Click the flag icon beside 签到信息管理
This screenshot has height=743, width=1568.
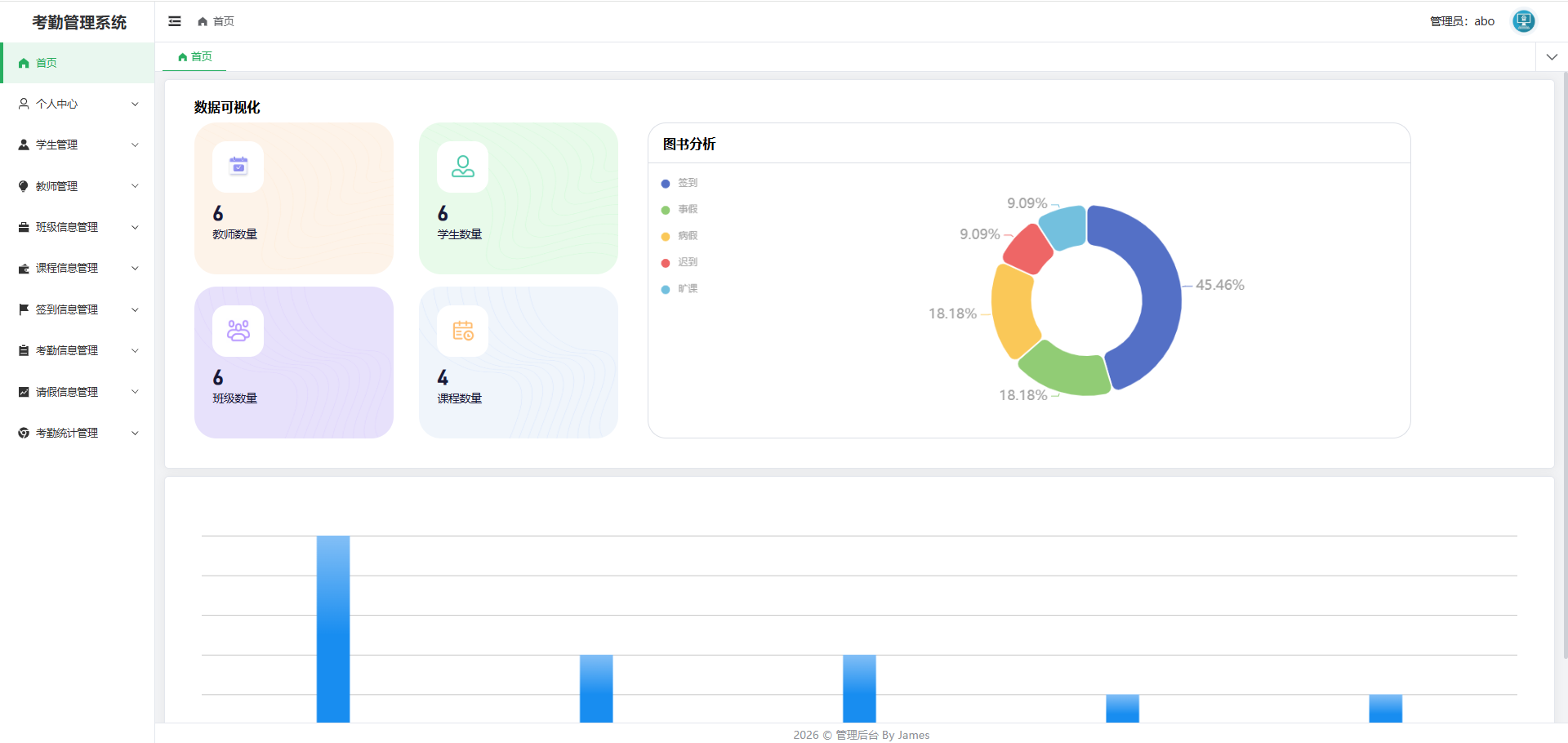click(x=24, y=309)
